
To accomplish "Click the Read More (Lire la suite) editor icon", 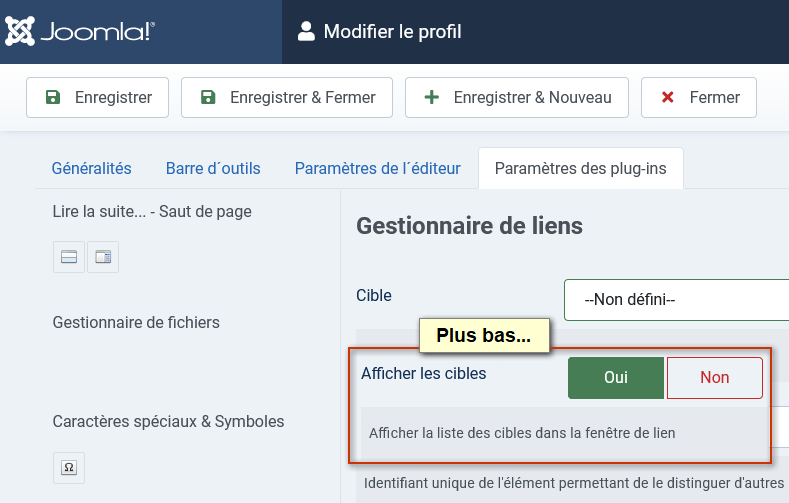I will point(69,257).
